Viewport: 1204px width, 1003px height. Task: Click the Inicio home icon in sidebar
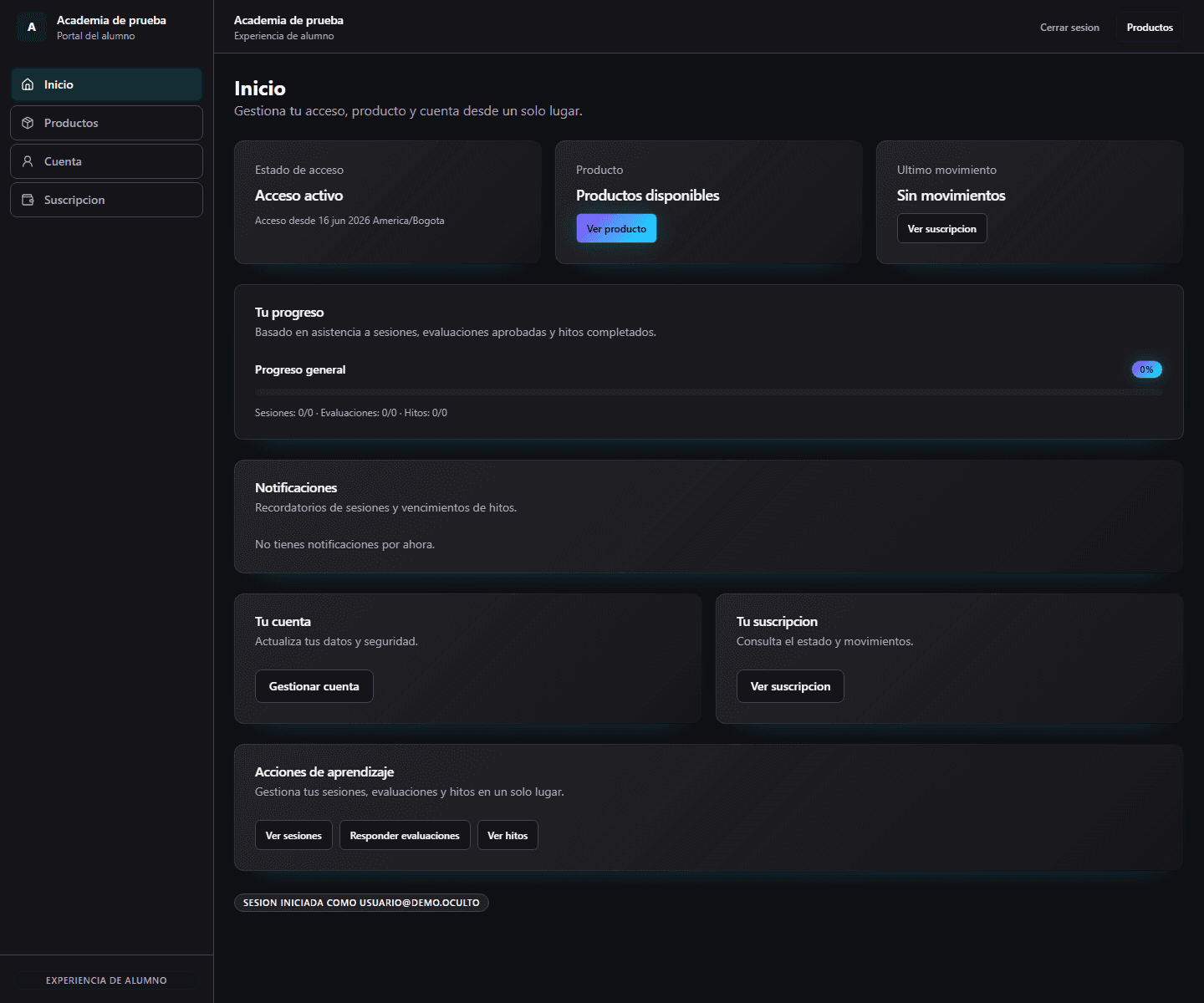[28, 84]
